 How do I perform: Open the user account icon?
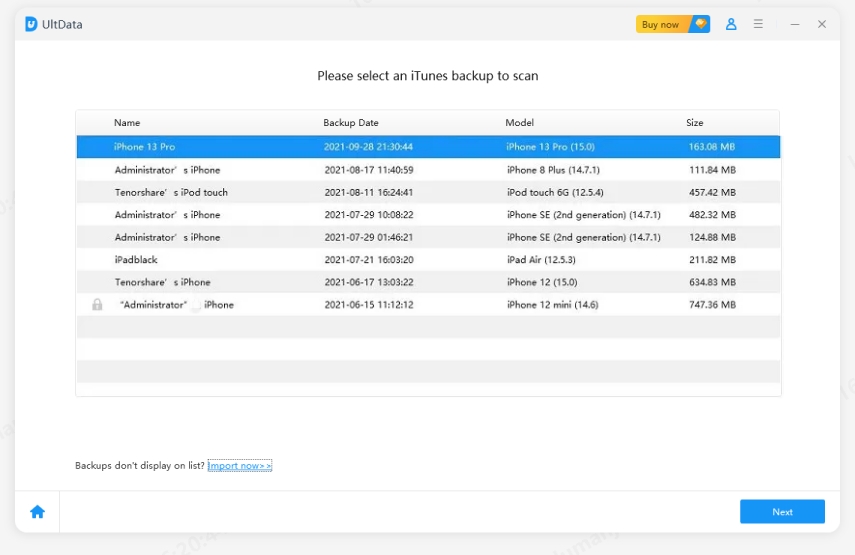click(x=731, y=24)
